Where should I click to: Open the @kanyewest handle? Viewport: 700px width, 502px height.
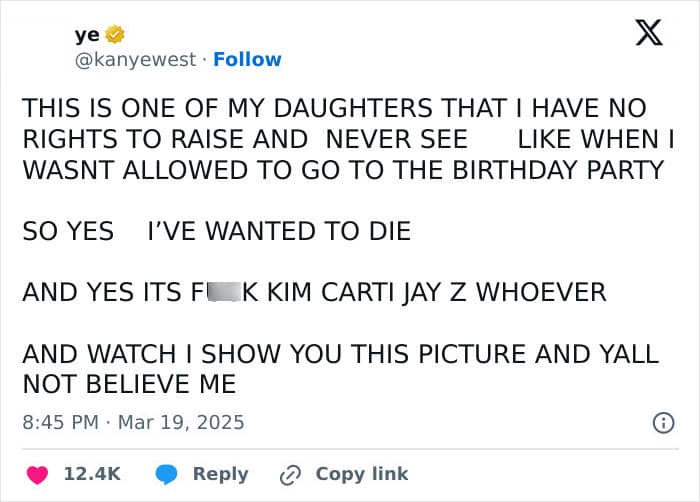click(x=134, y=60)
